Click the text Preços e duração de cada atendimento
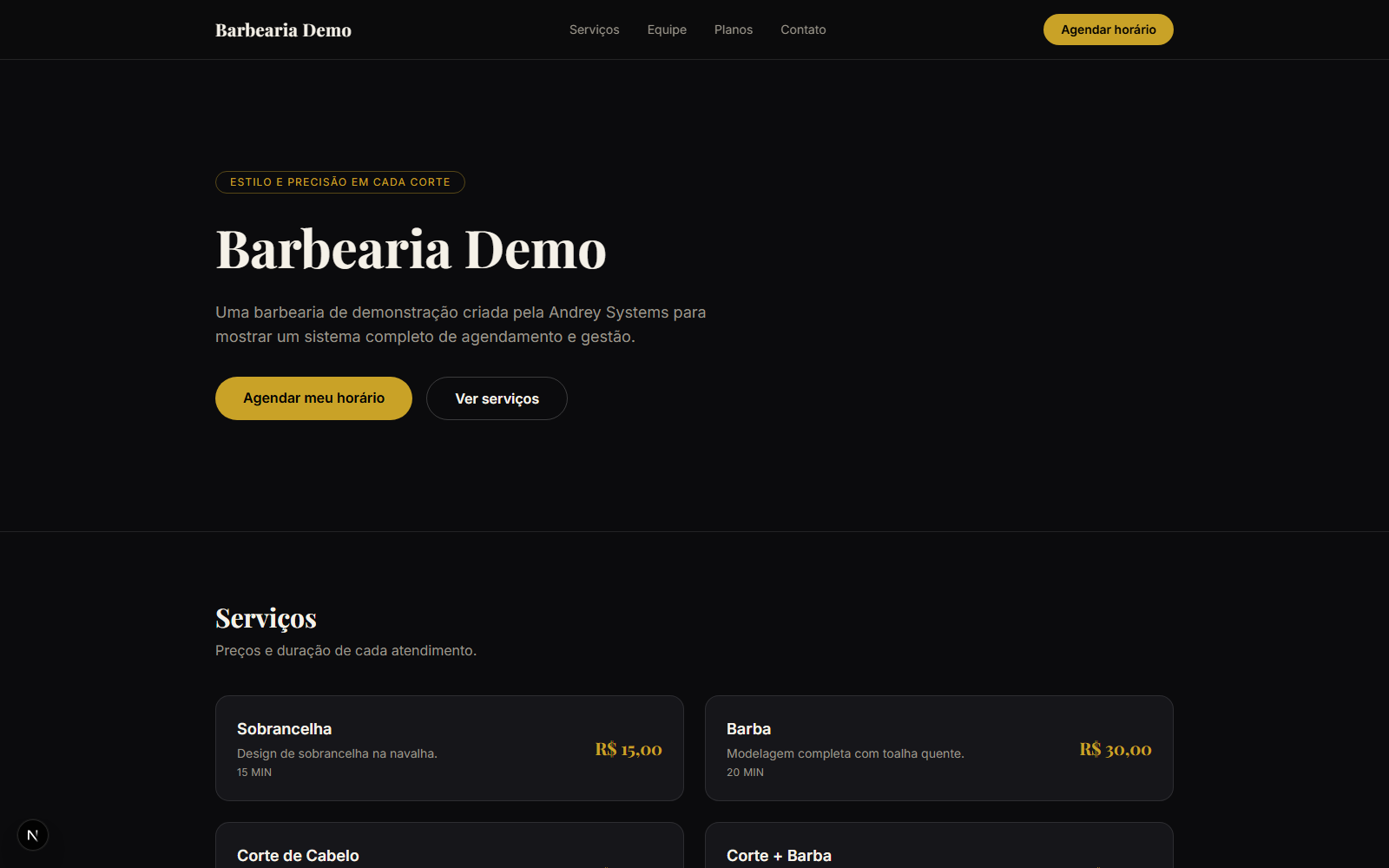Screen dimensions: 1389x868 point(346,651)
